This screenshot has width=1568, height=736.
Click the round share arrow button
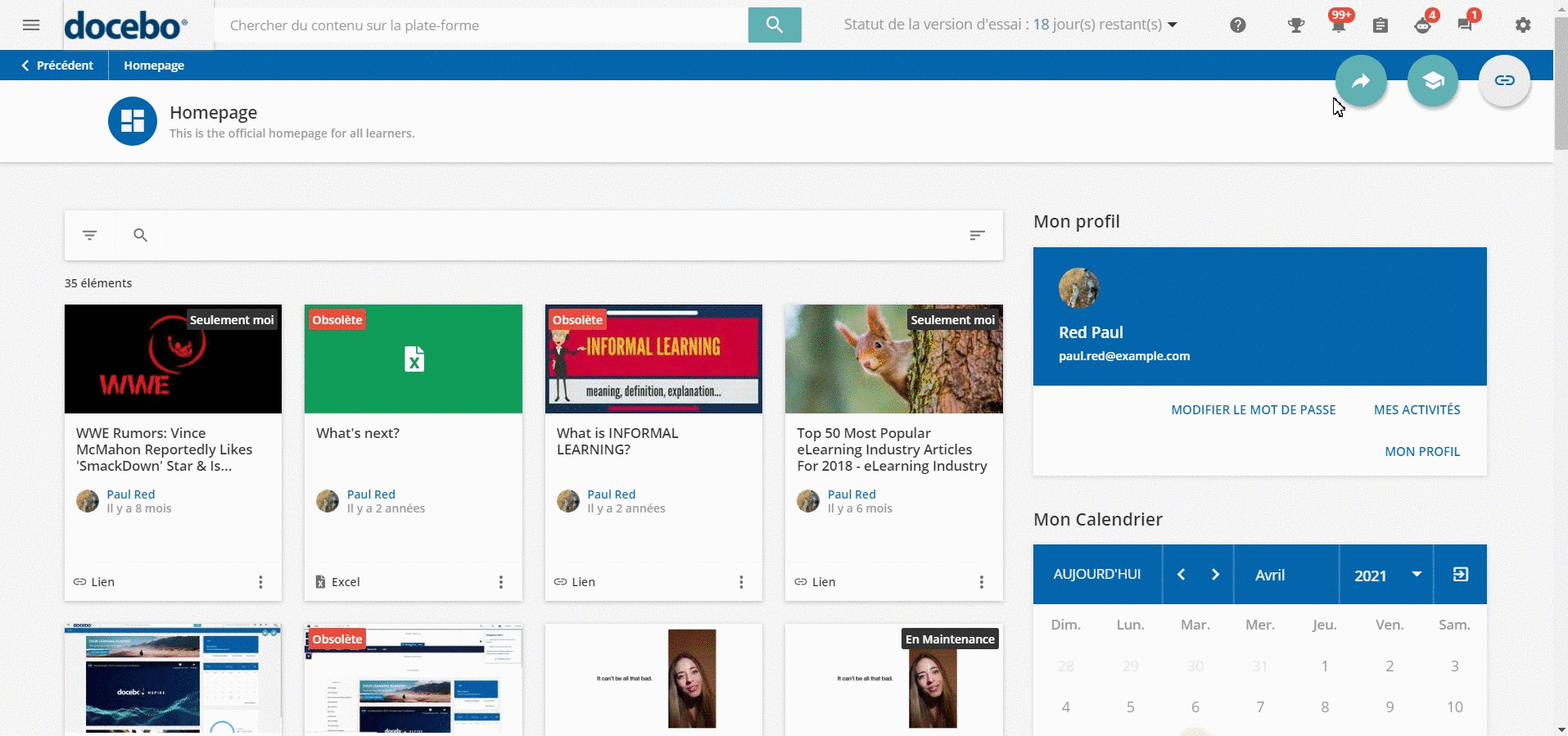(1360, 81)
